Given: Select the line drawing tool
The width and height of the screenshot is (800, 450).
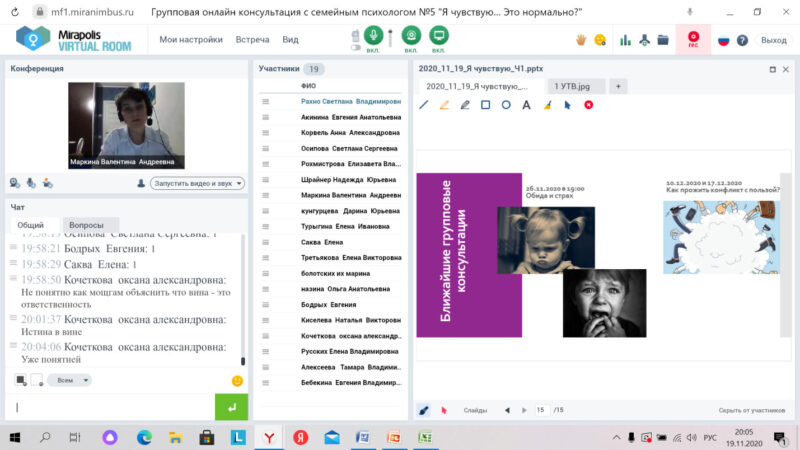Looking at the screenshot, I should pos(423,105).
